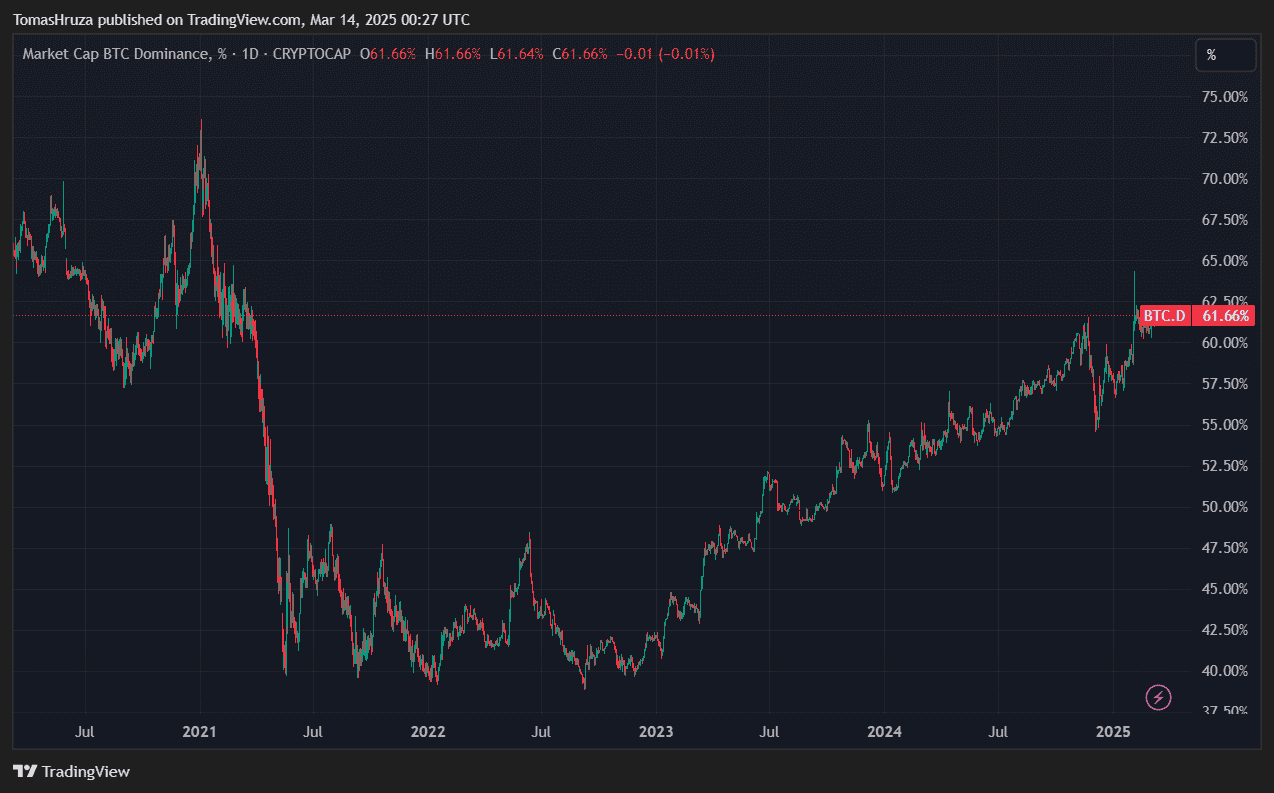Select the 2025 label on time axis
Viewport: 1274px width, 793px height.
point(1113,732)
